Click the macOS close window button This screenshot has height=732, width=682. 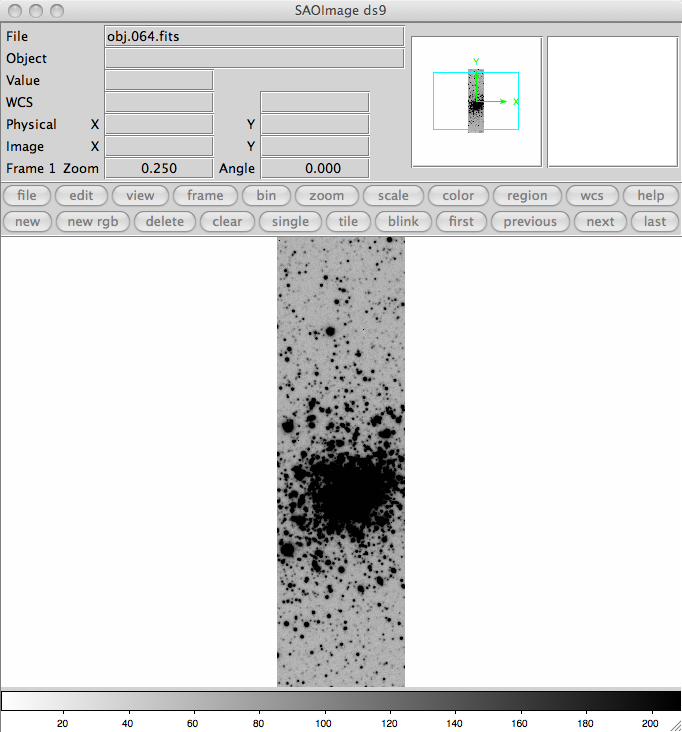pos(15,10)
